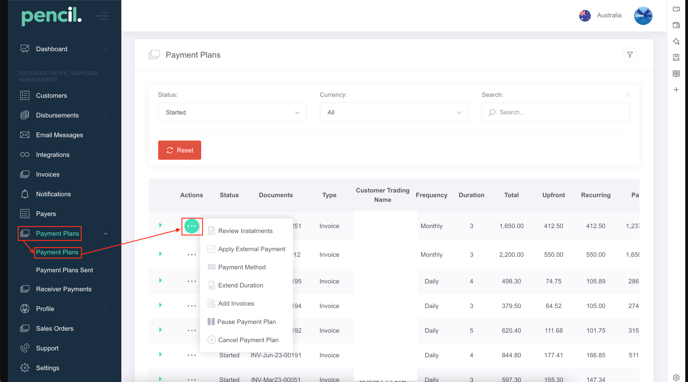688x382 pixels.
Task: Click INV-Jun-23-00191 document cell
Action: 276,355
